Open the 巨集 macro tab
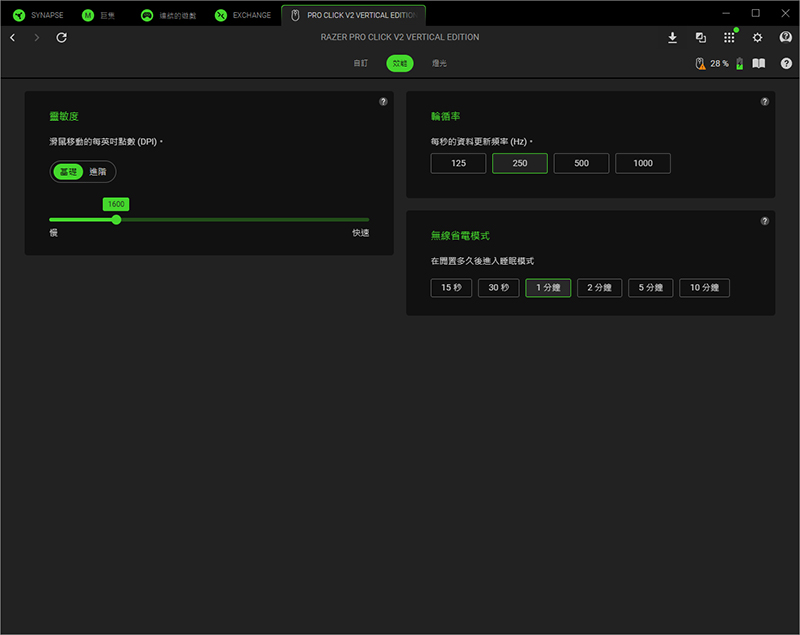Viewport: 800px width, 635px height. (x=99, y=15)
